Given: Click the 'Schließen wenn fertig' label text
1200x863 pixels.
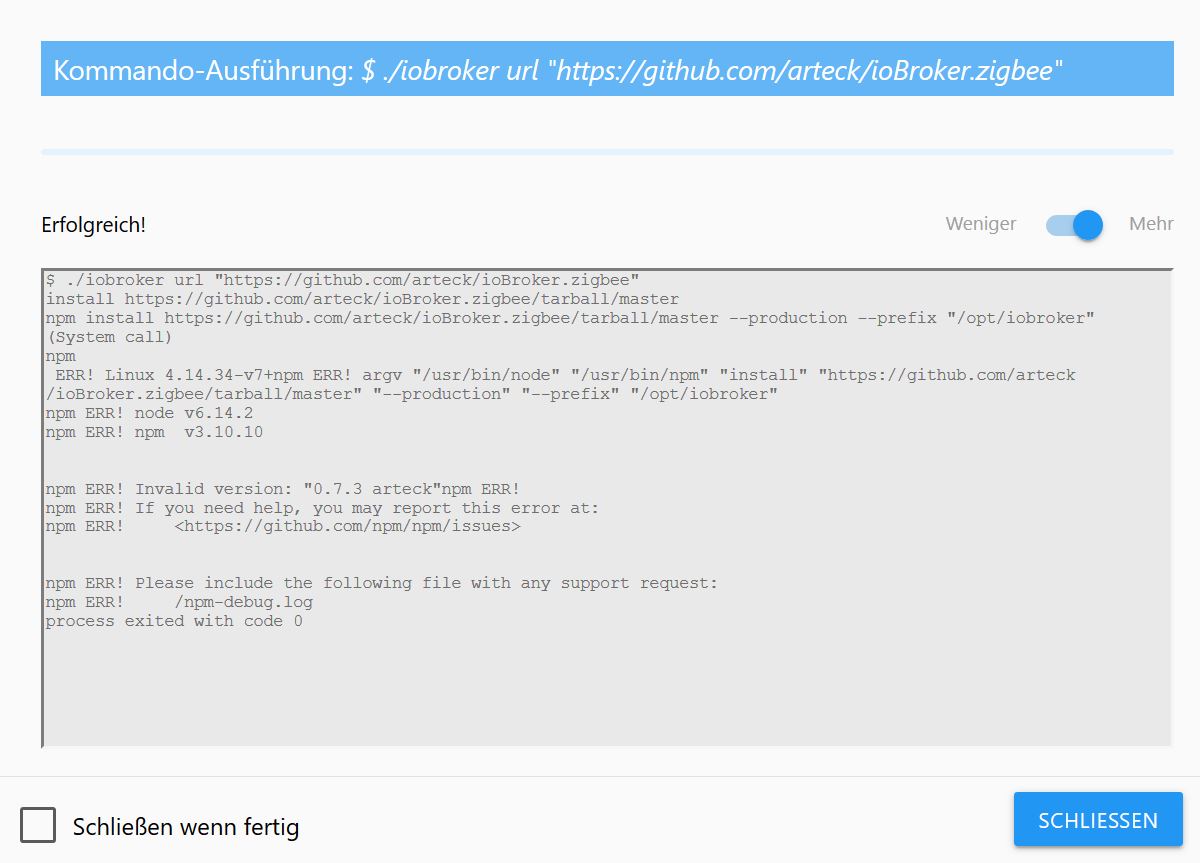Looking at the screenshot, I should pos(186,827).
